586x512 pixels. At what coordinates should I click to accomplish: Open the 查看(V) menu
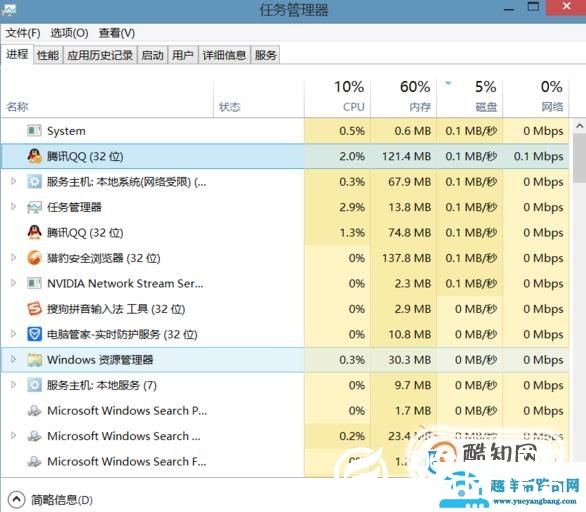coord(117,33)
